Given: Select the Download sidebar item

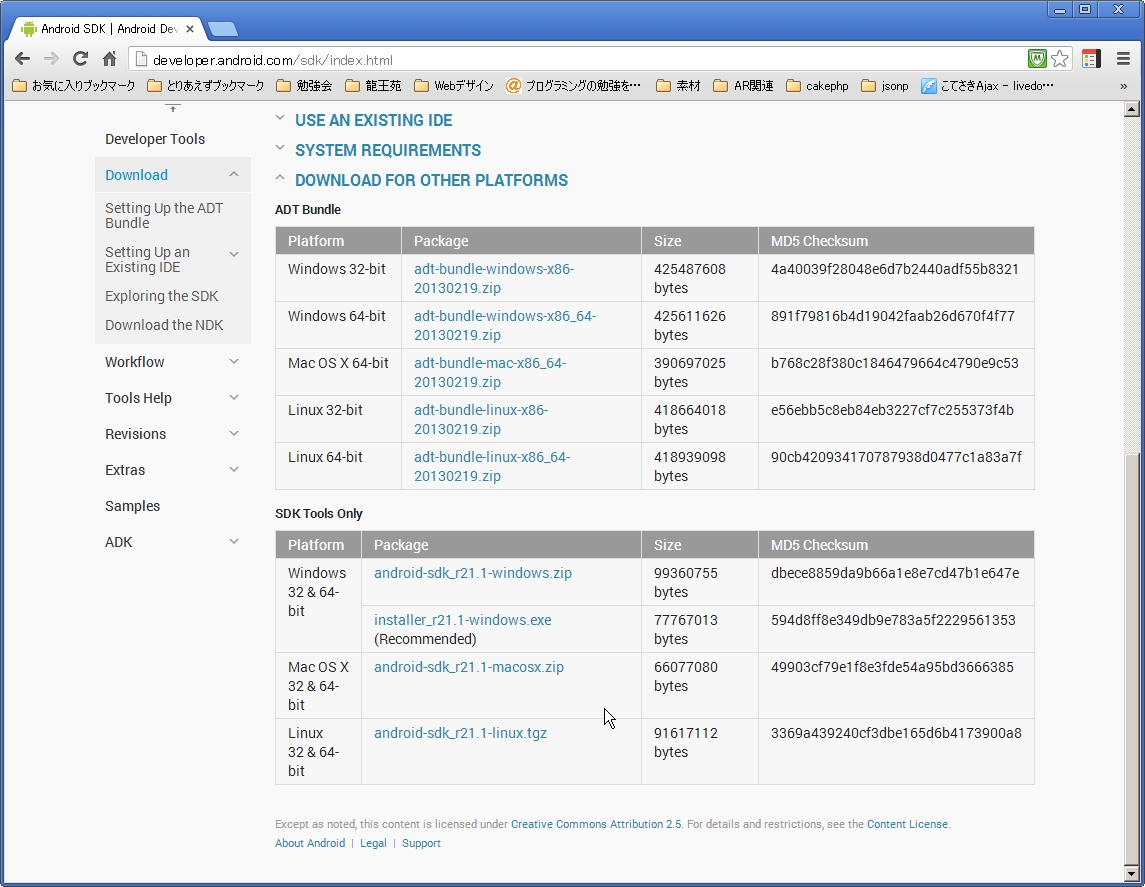Looking at the screenshot, I should tap(137, 175).
